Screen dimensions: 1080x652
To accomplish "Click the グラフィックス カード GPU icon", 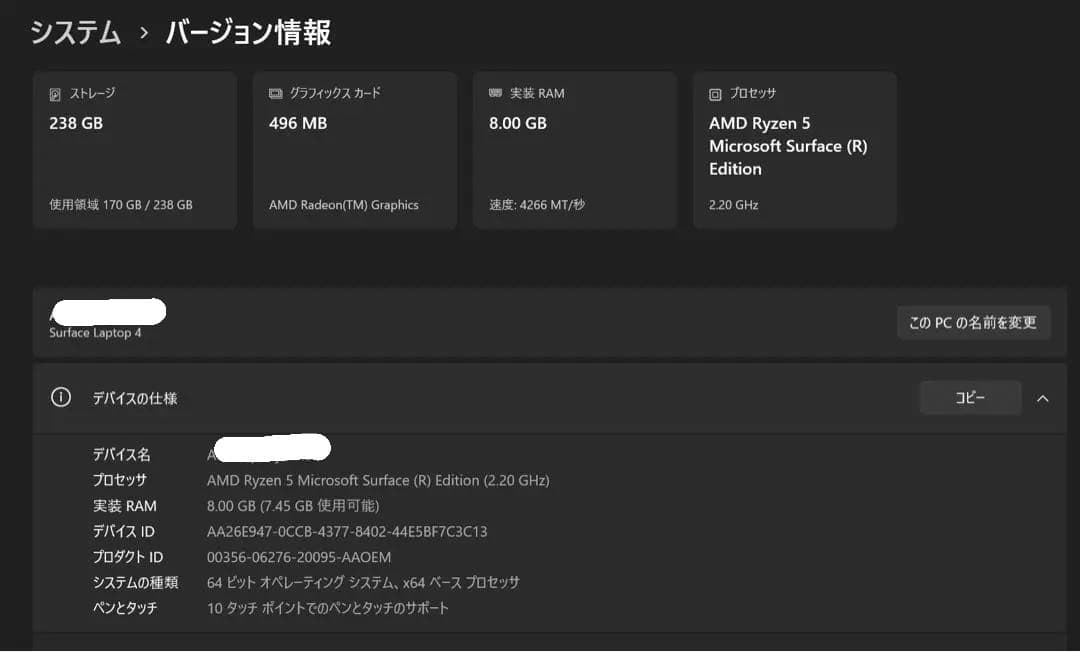I will coord(273,93).
